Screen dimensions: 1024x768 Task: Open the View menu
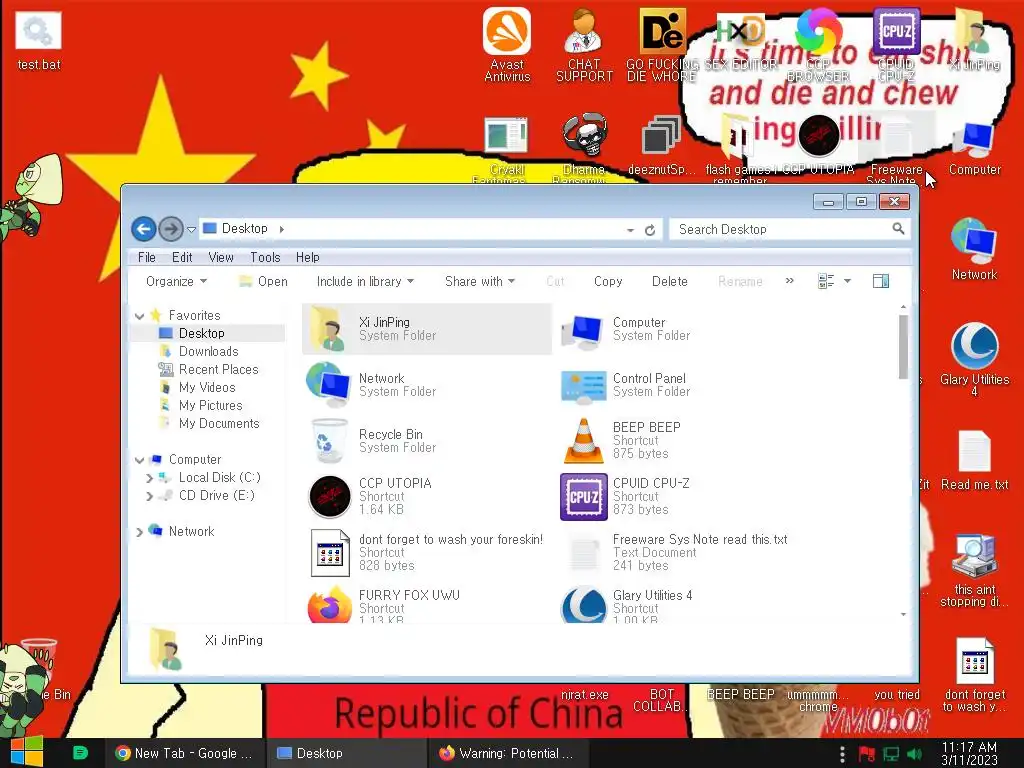(x=221, y=257)
